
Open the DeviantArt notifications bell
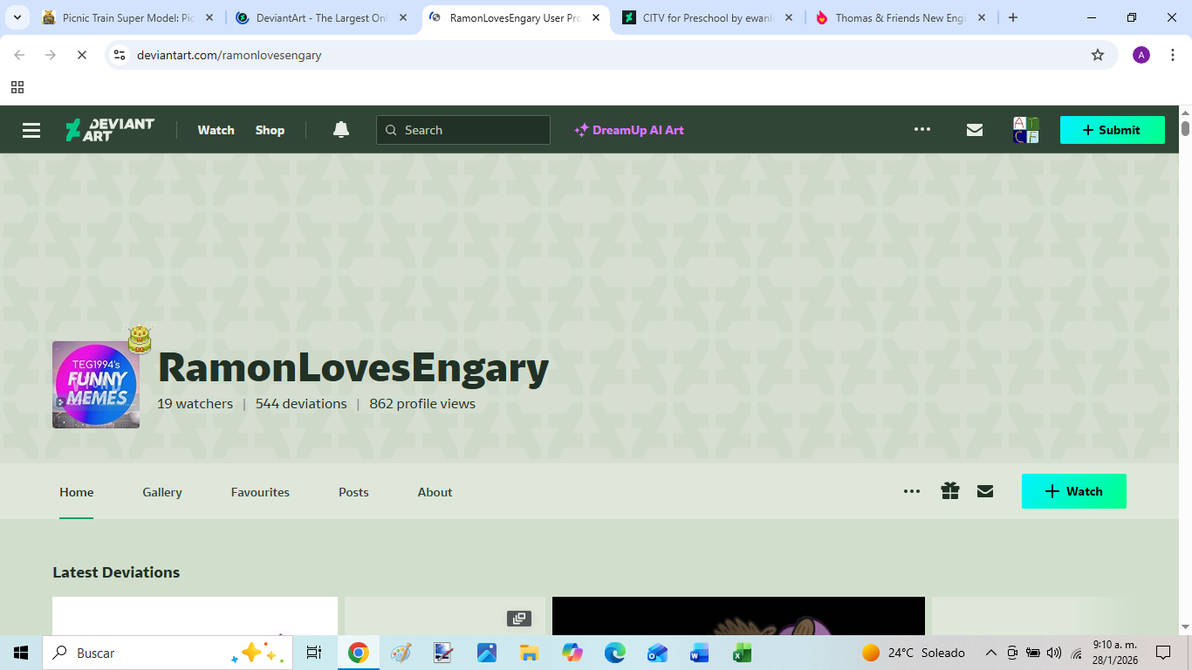(341, 129)
